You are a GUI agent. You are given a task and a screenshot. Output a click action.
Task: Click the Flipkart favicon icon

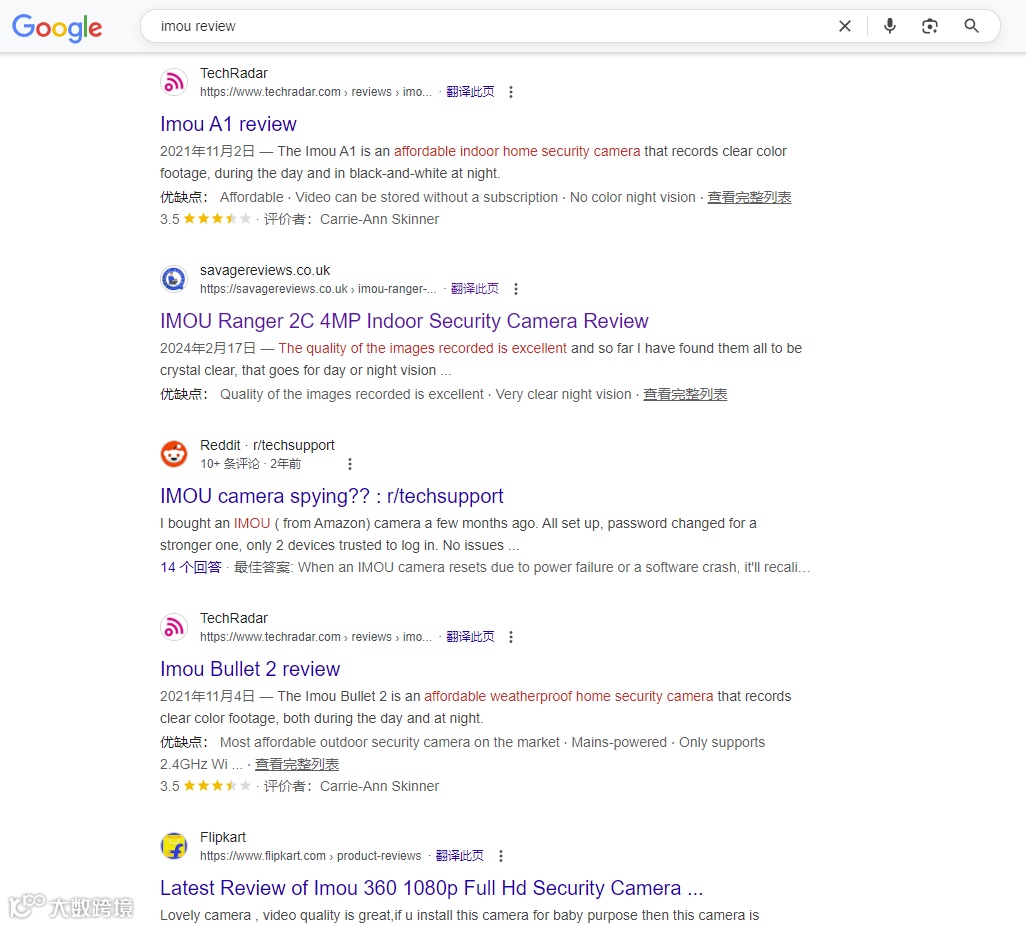click(x=174, y=846)
